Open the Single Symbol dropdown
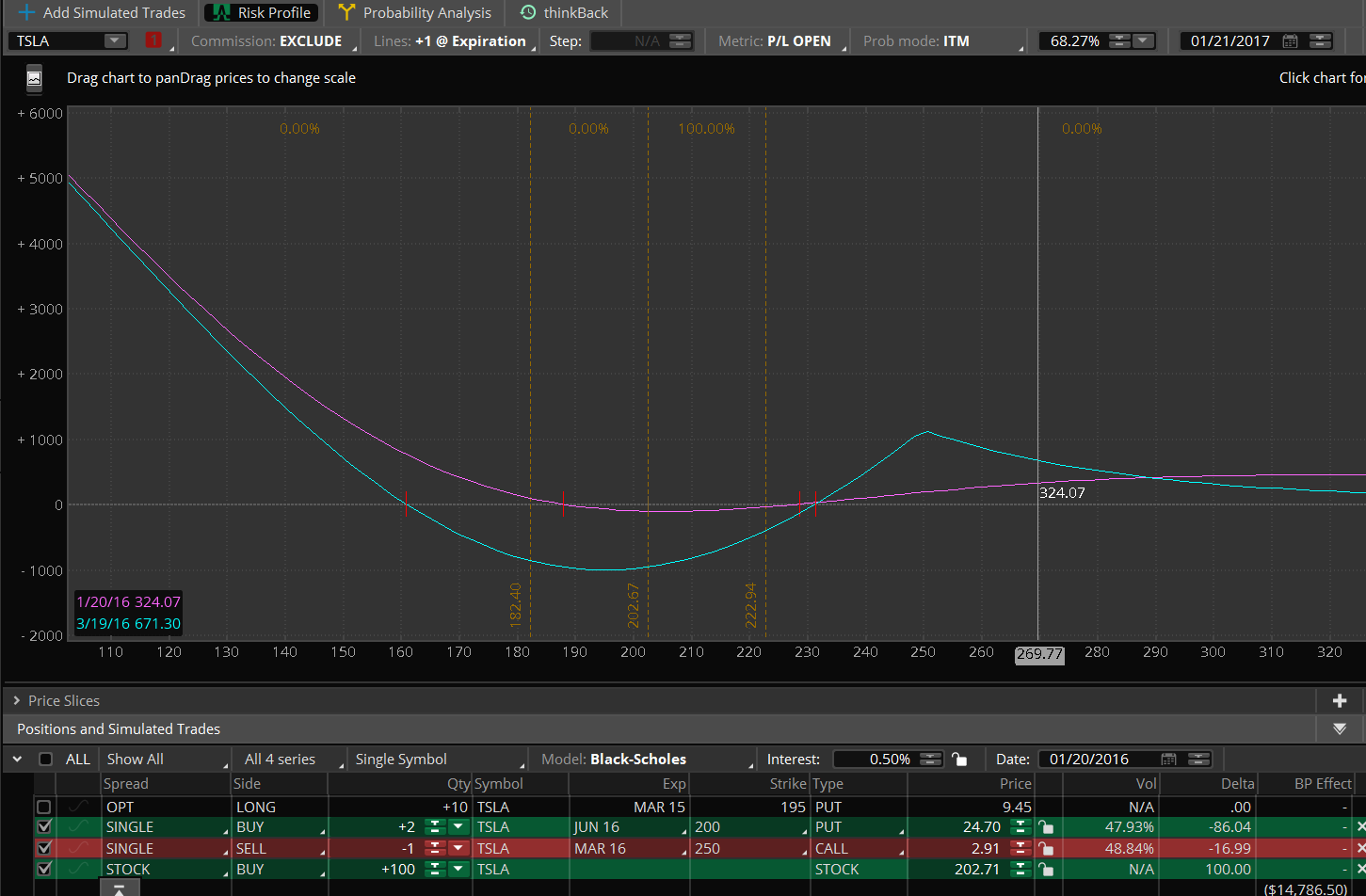Screen dimensions: 1366x896 [438, 760]
